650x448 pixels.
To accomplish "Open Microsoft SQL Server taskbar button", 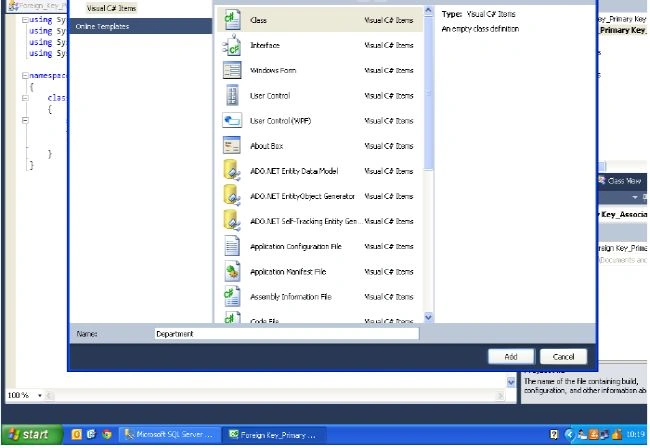I will click(x=170, y=434).
